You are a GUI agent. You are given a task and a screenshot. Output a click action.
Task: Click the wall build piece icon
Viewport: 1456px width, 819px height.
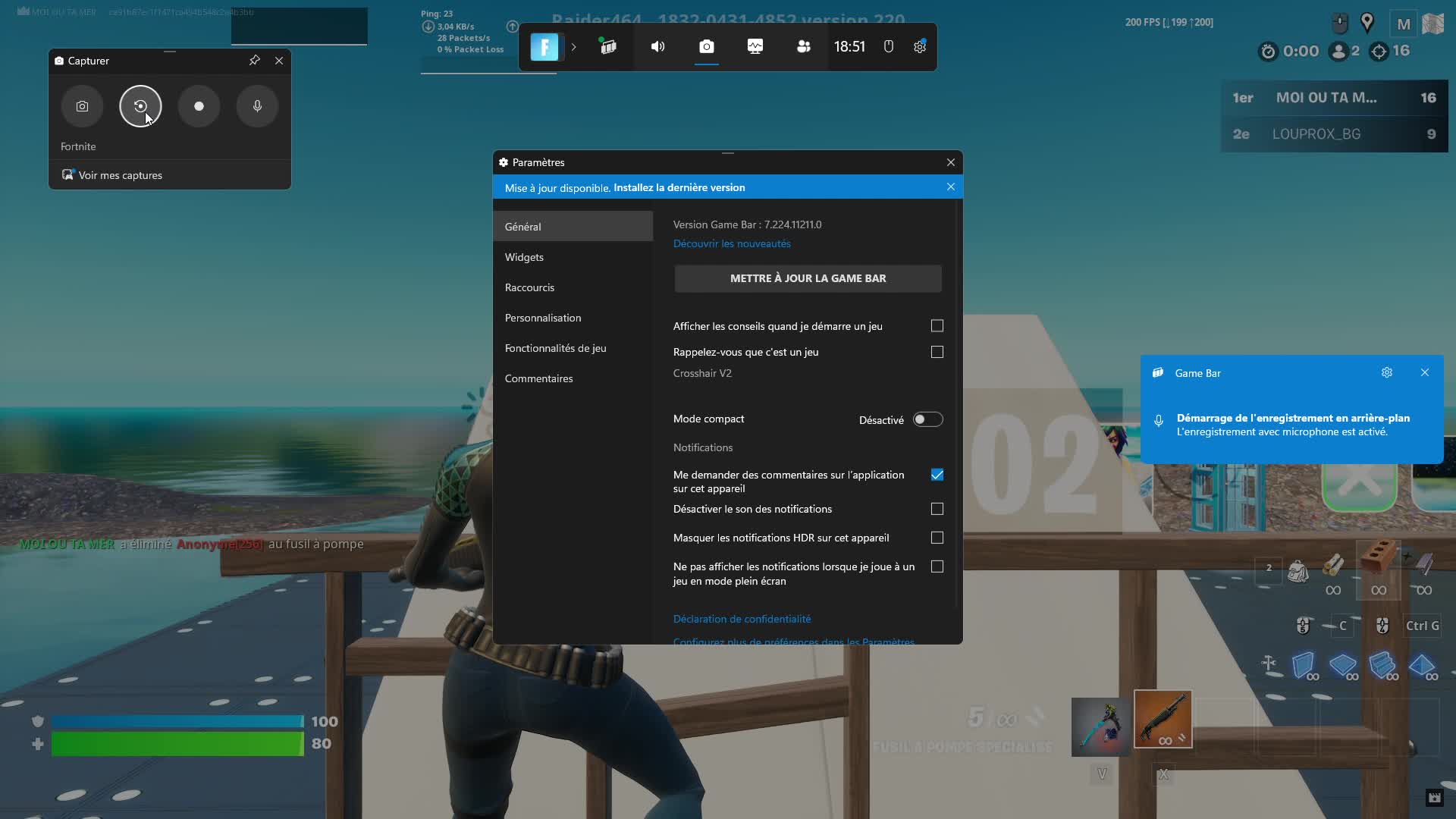click(x=1304, y=666)
